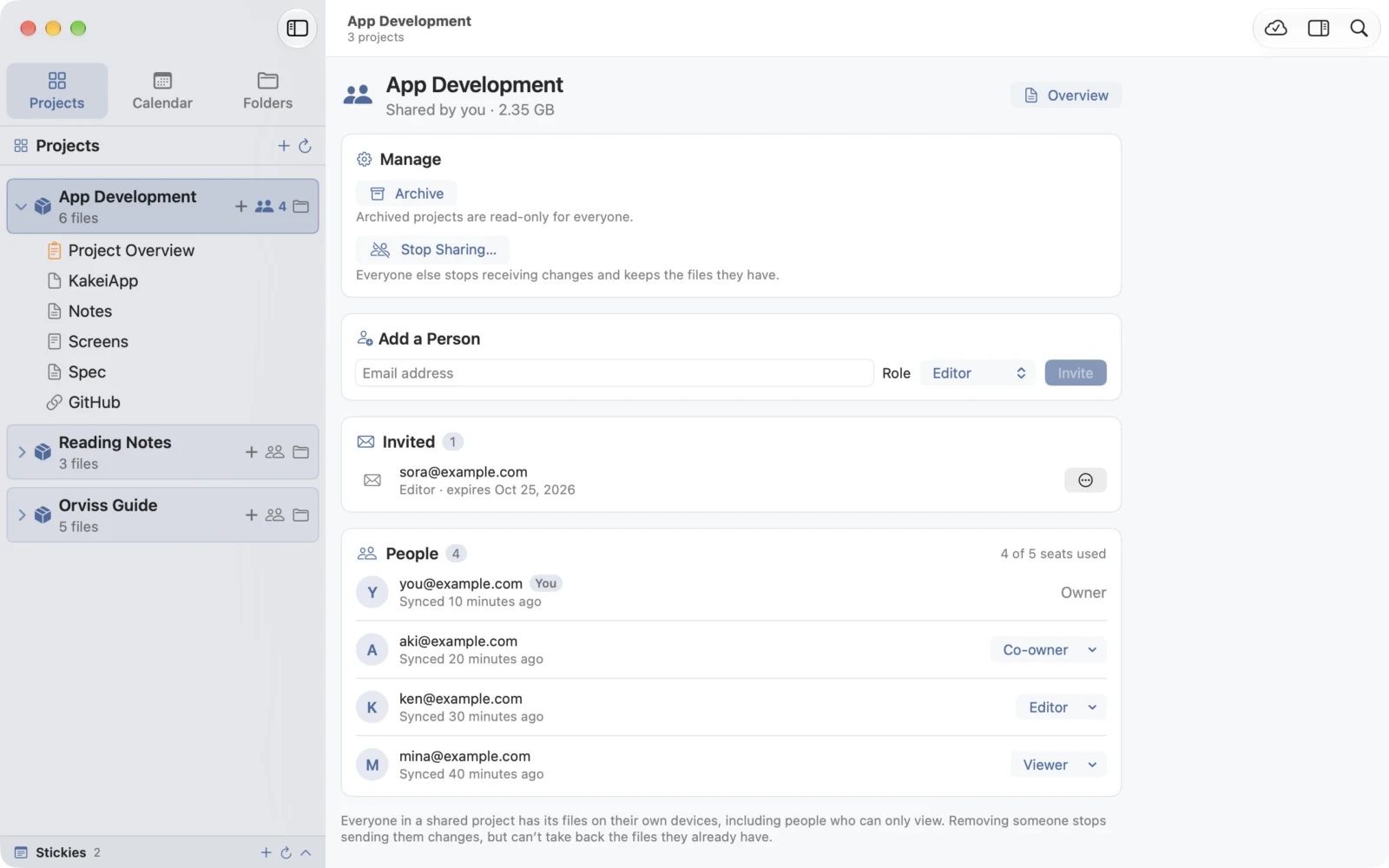Open the cloud sync status icon

[x=1275, y=28]
